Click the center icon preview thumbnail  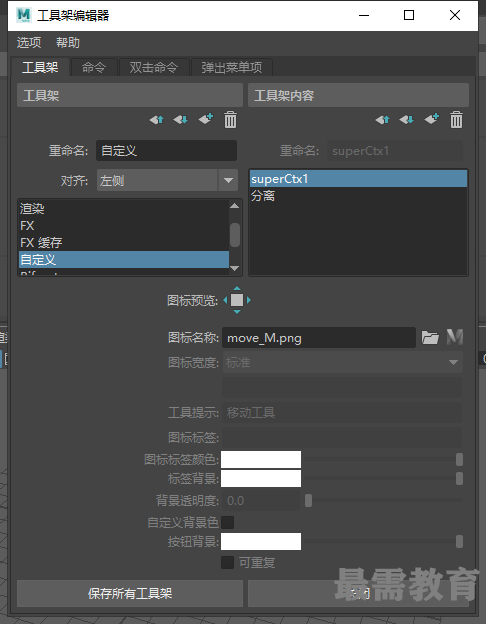click(237, 300)
